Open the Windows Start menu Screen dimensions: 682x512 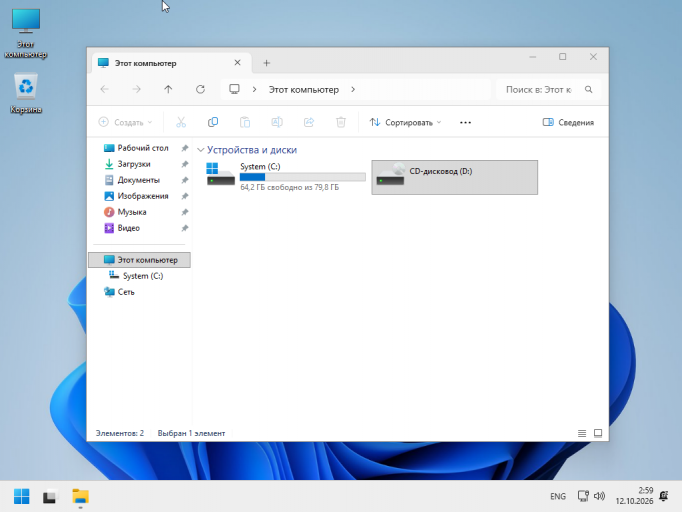click(21, 496)
